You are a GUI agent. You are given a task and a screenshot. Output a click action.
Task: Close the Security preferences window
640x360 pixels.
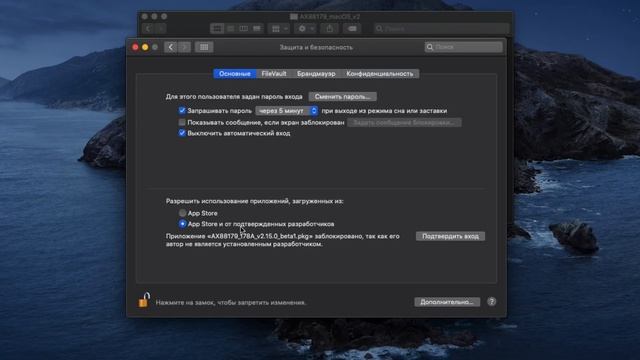(135, 47)
